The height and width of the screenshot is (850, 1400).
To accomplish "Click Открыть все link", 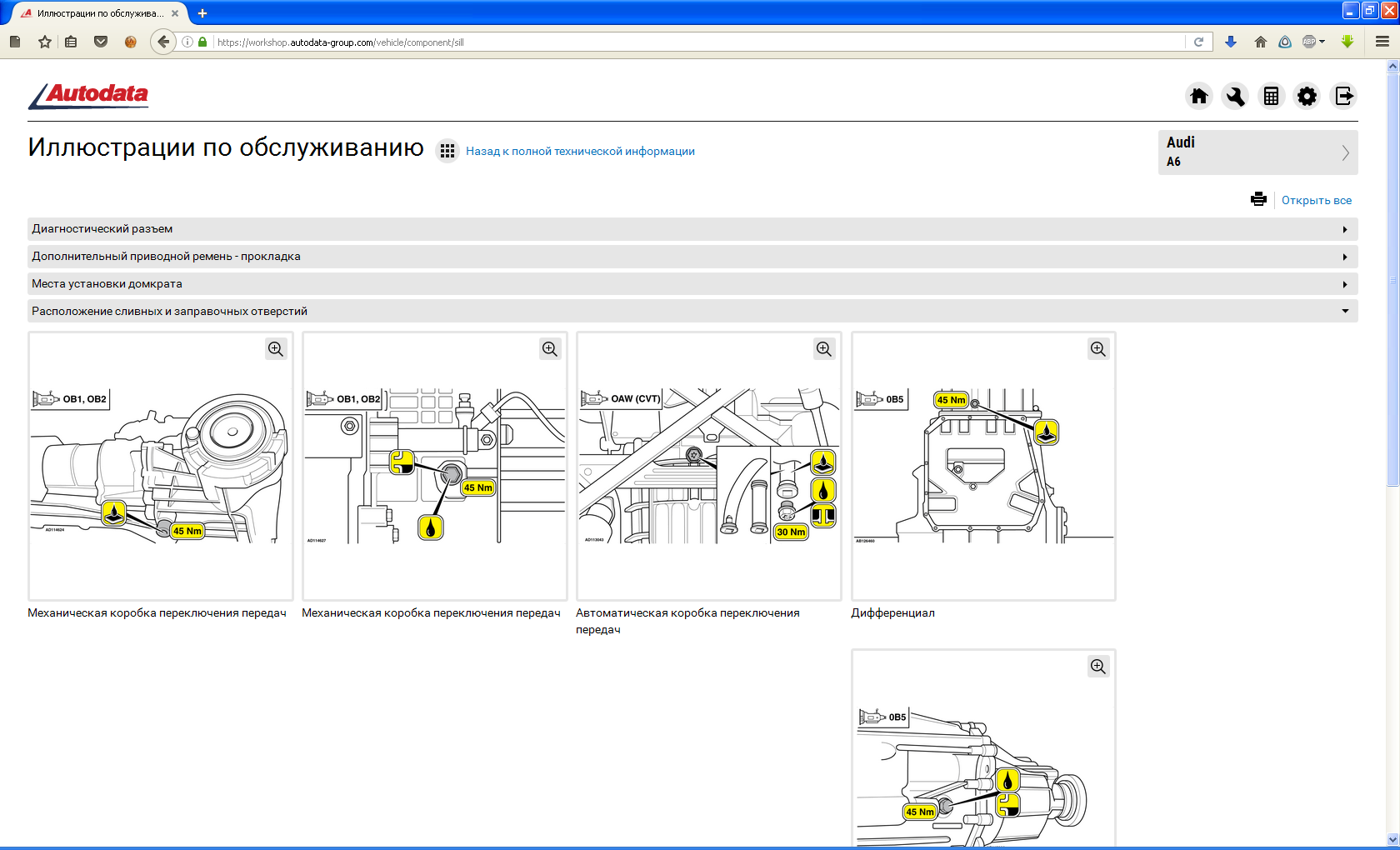I will click(x=1317, y=200).
